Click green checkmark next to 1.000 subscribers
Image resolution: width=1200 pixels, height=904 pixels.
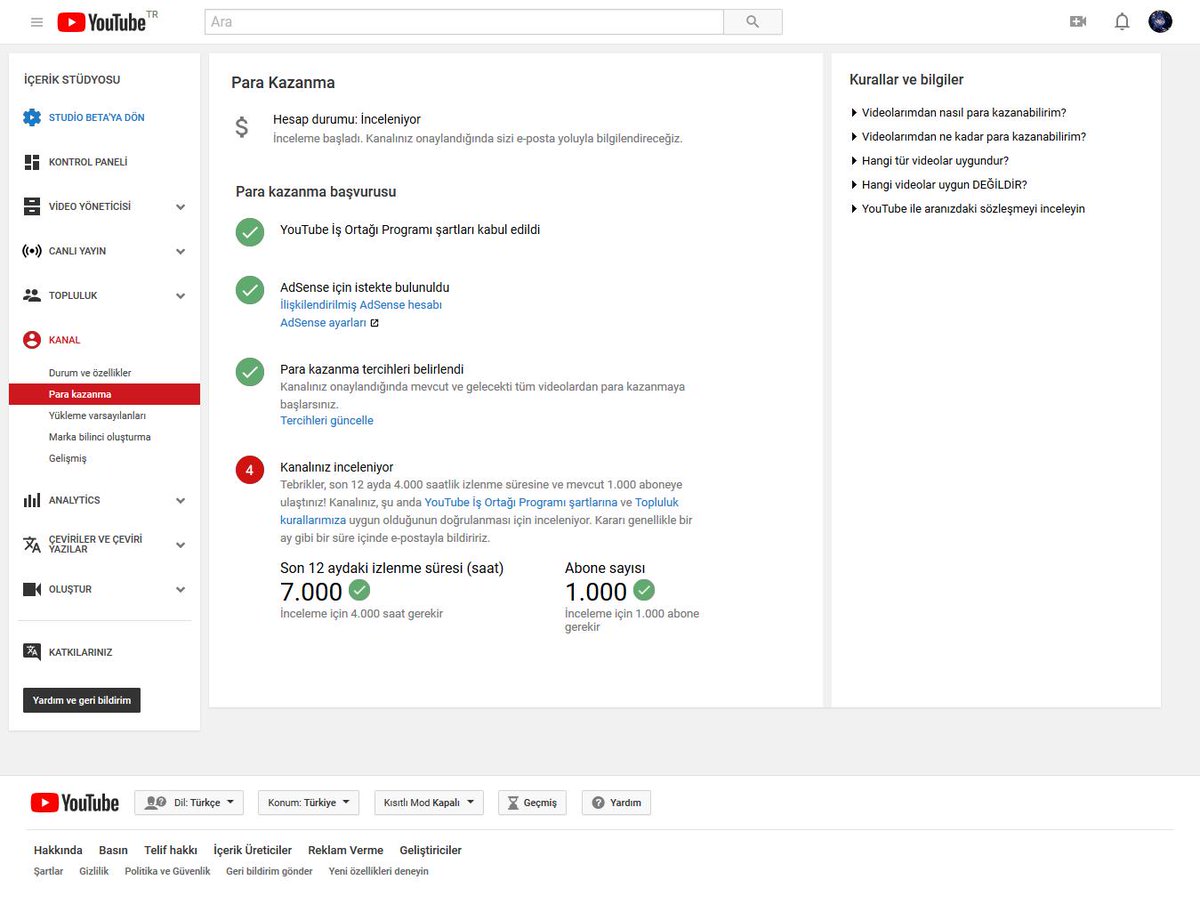(644, 590)
